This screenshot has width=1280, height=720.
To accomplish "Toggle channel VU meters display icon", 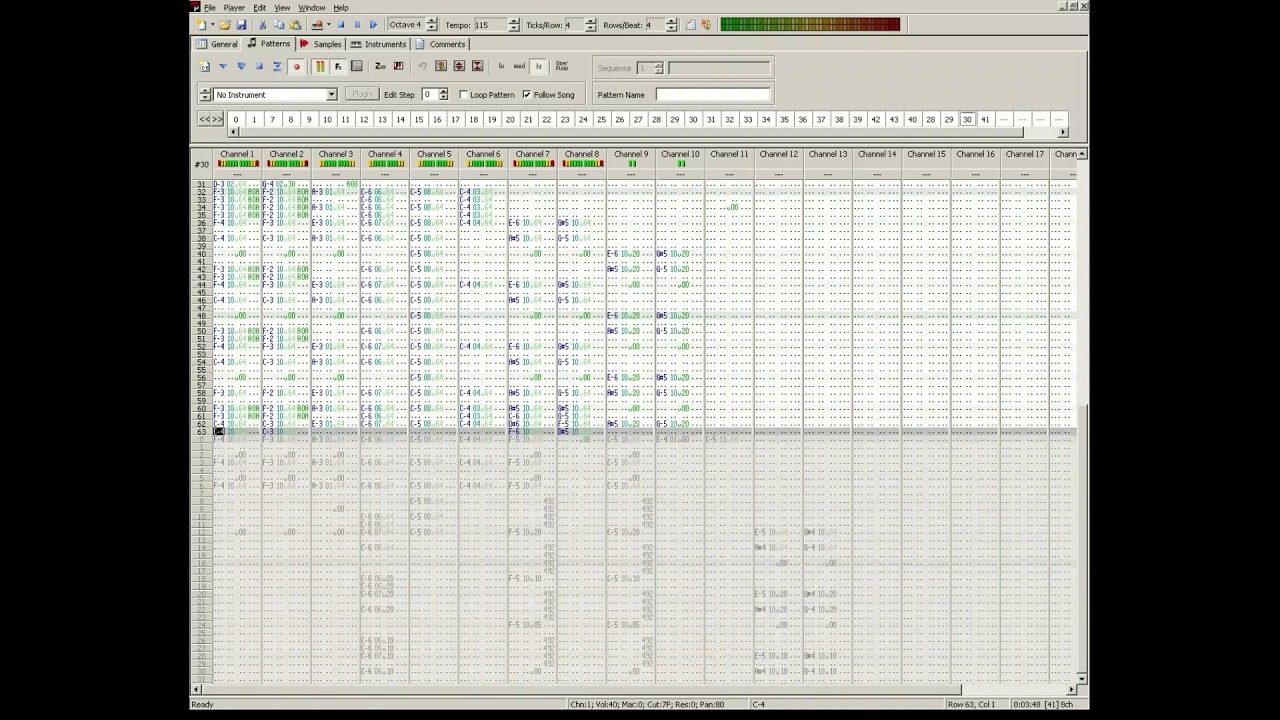I will click(x=320, y=67).
